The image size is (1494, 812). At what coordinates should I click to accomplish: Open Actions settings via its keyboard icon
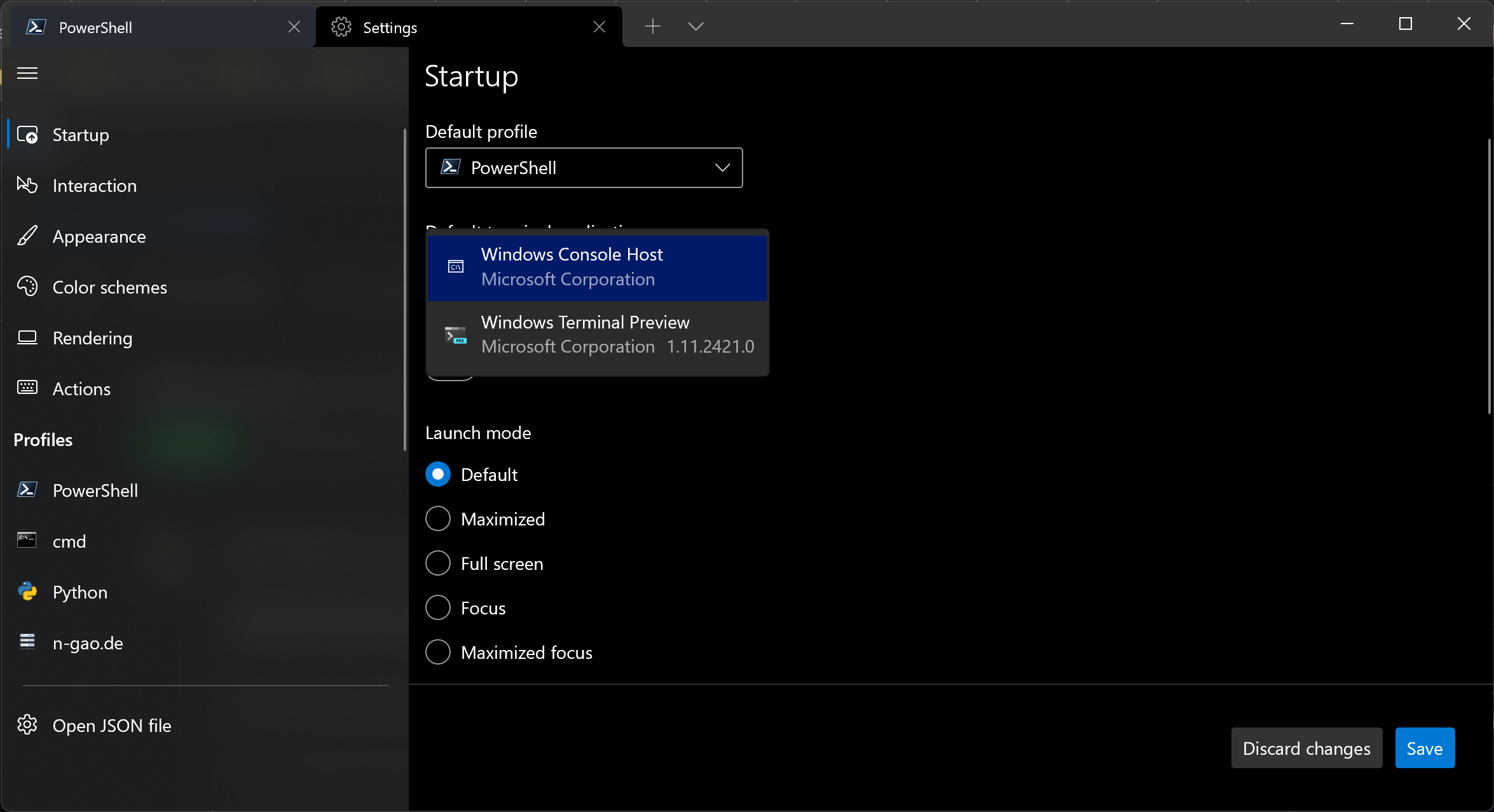tap(27, 388)
